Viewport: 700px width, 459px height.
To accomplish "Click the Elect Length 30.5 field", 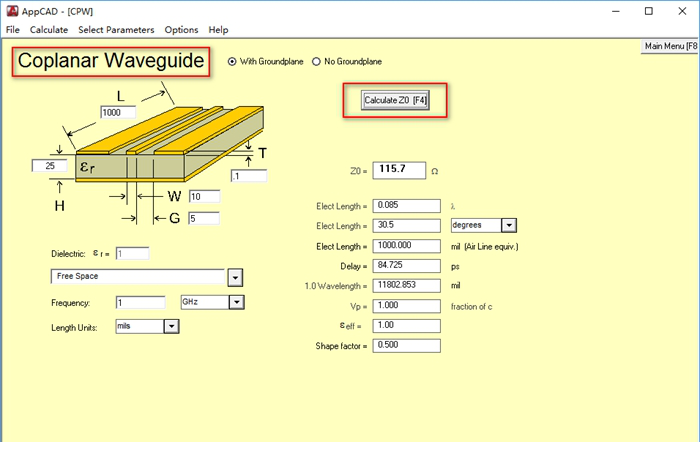I will click(x=406, y=225).
